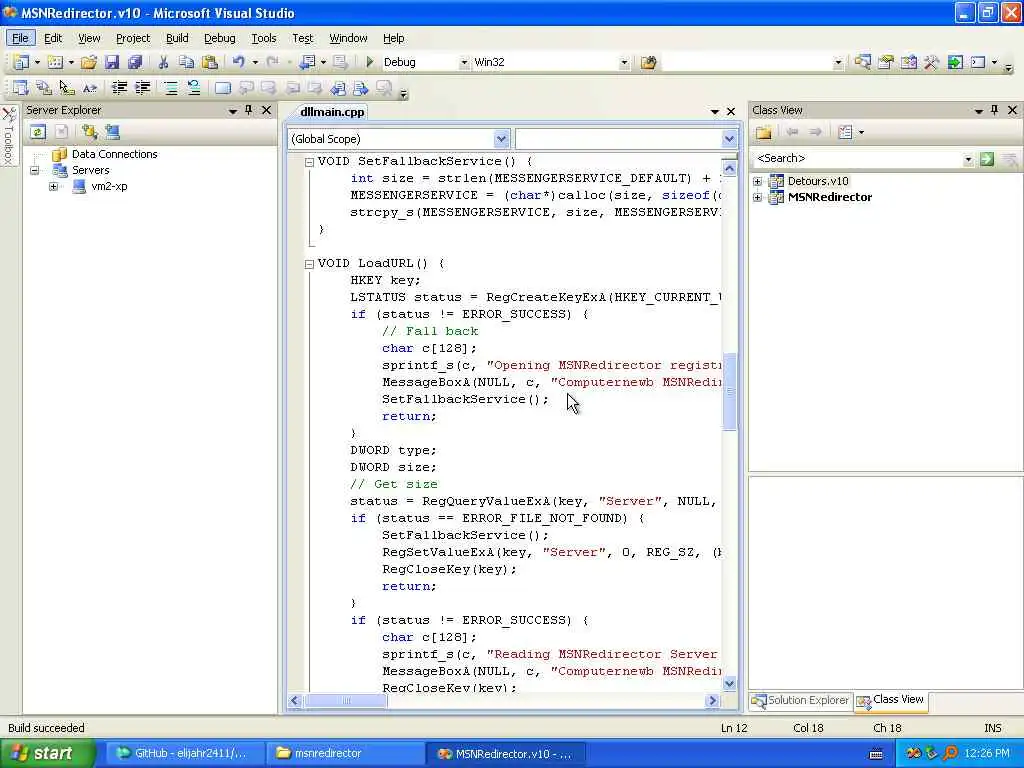Select the dllmain.cpp editor tab

pyautogui.click(x=332, y=112)
